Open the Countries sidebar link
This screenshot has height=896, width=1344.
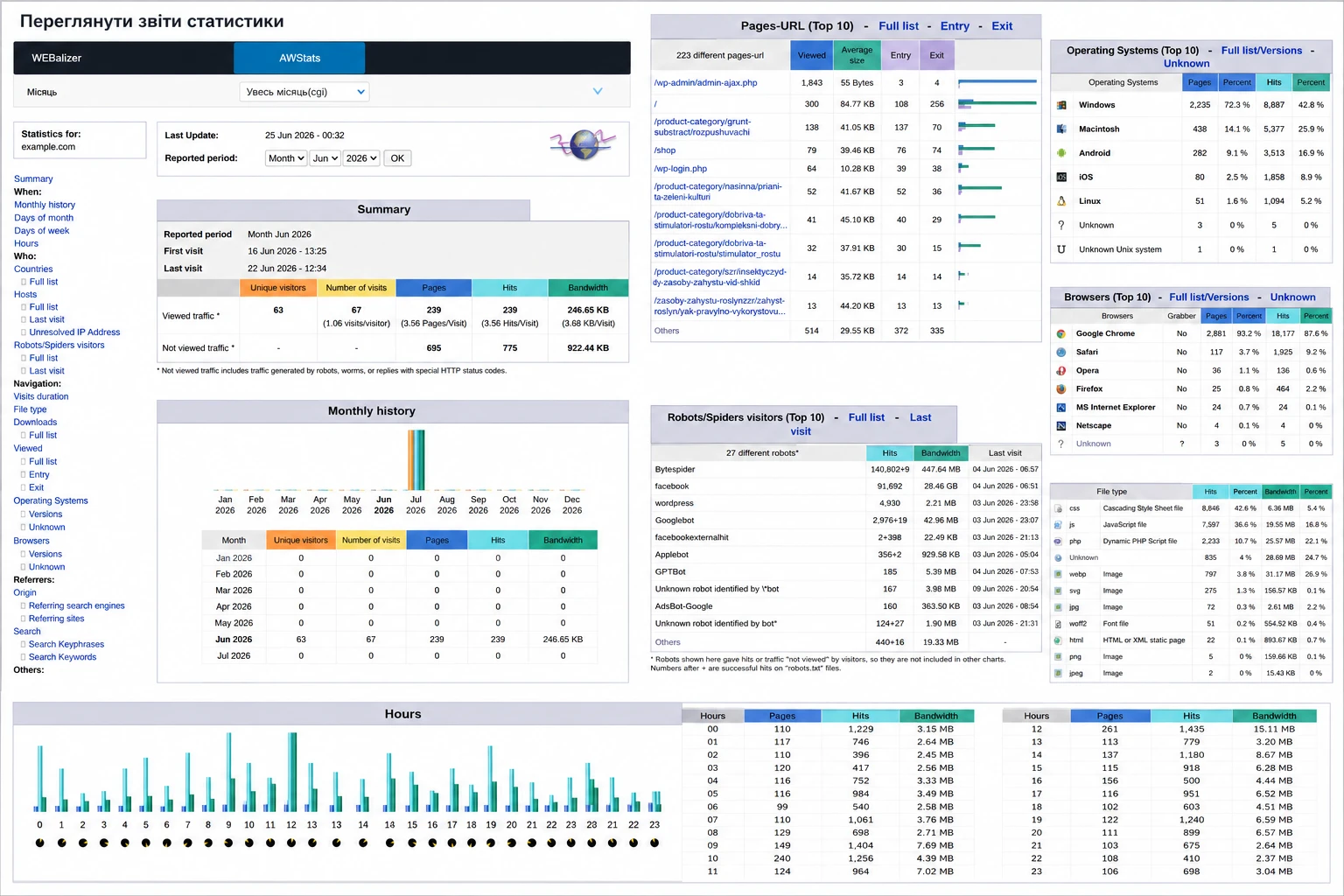point(33,269)
